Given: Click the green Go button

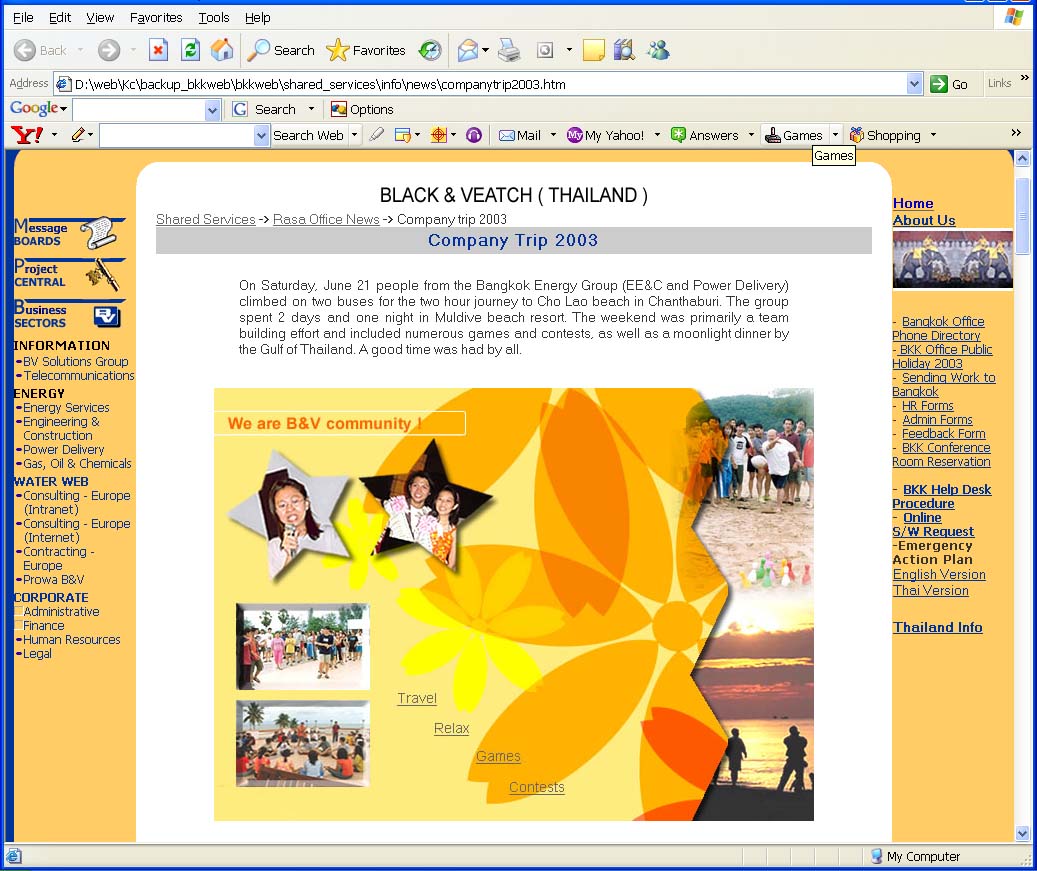Looking at the screenshot, I should (x=948, y=84).
